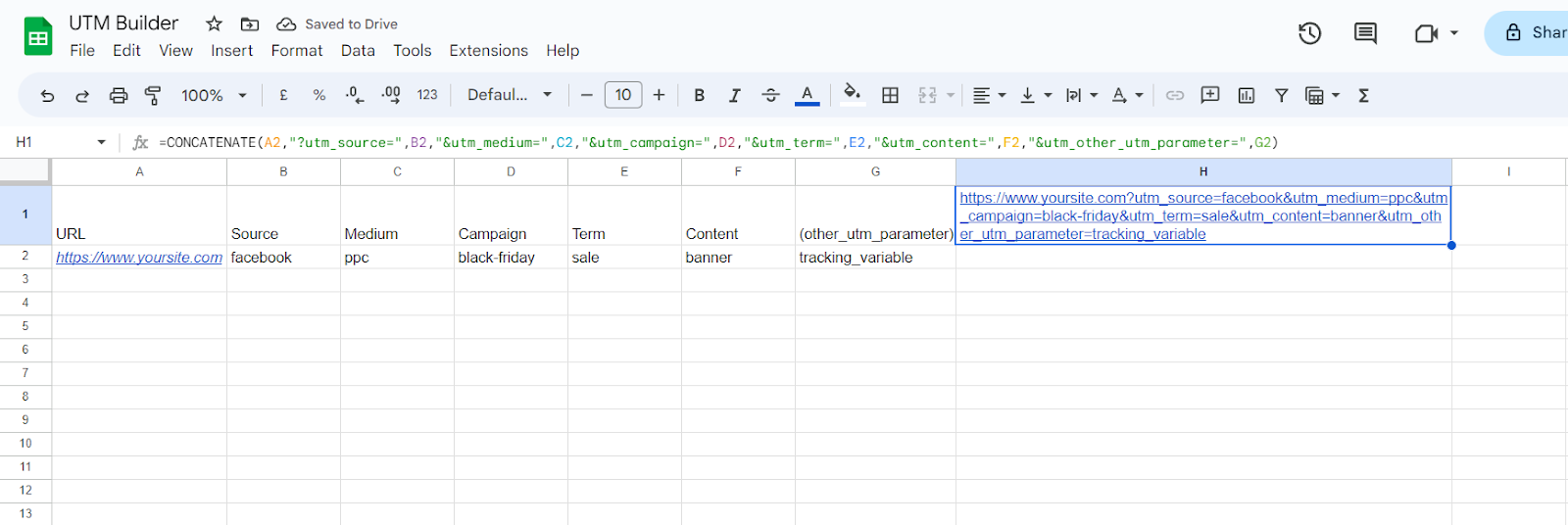Open text wrapping dropdown
Screen dimensions: 1568x525
pos(1082,95)
